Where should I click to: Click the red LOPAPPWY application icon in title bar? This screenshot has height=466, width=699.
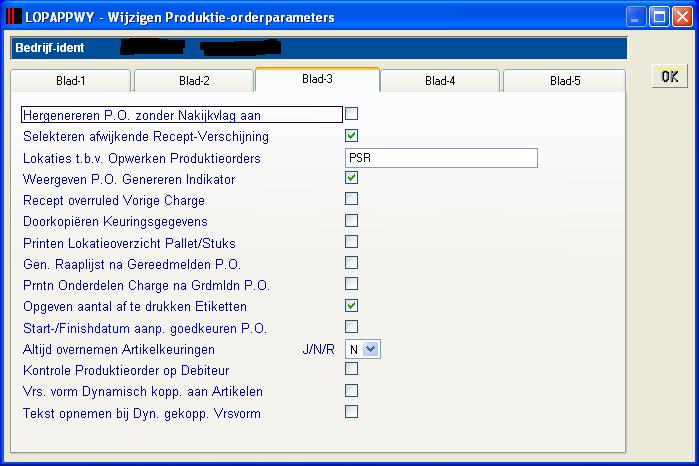pyautogui.click(x=13, y=17)
